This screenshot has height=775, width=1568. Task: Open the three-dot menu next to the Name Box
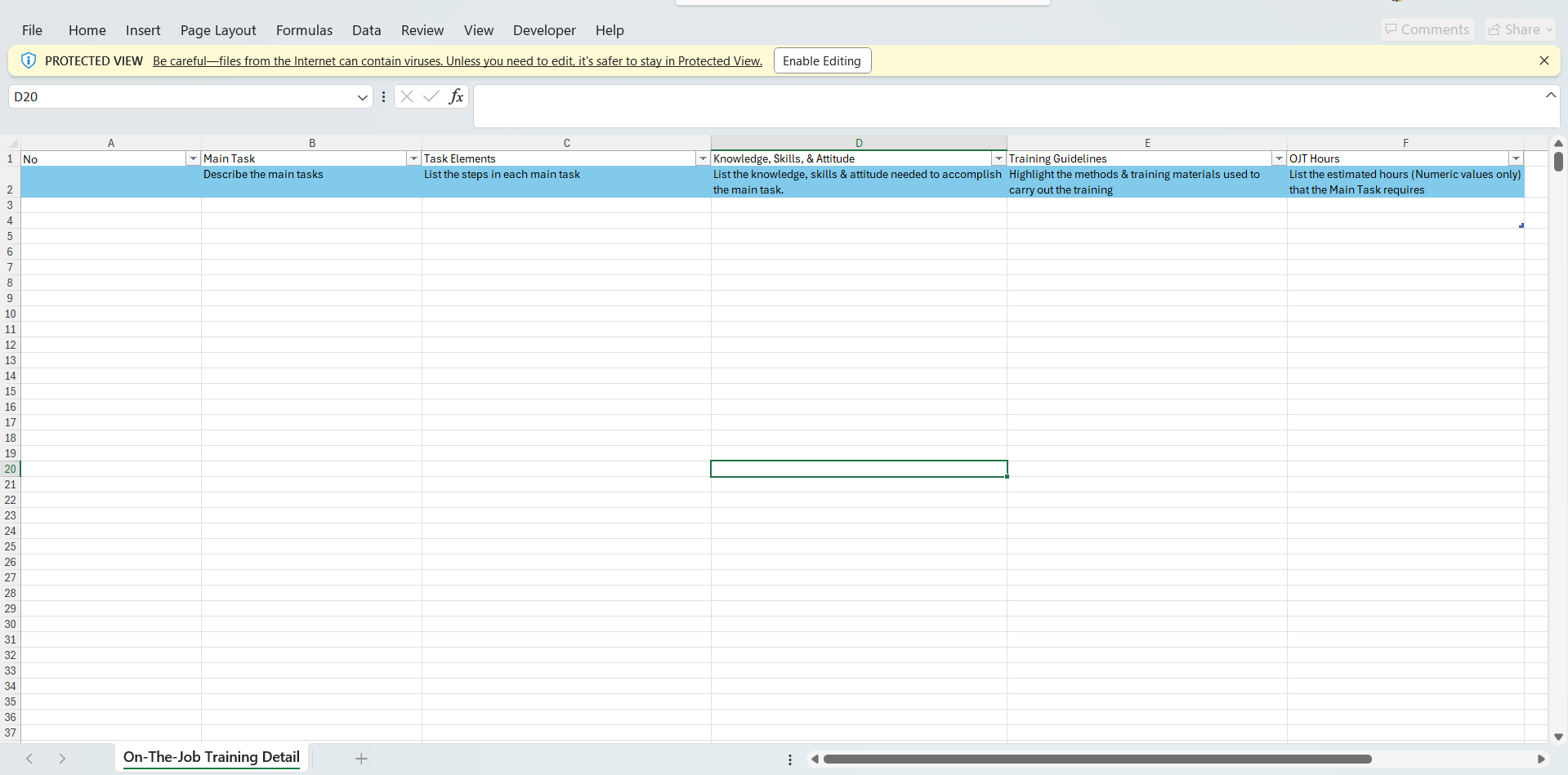point(384,96)
